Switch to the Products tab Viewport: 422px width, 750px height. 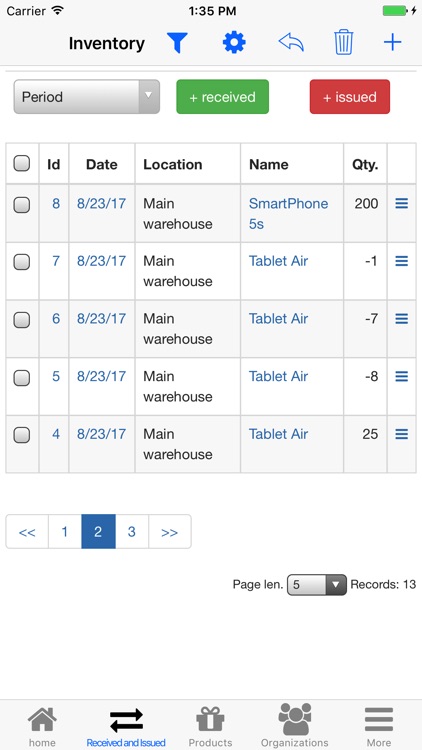(211, 727)
